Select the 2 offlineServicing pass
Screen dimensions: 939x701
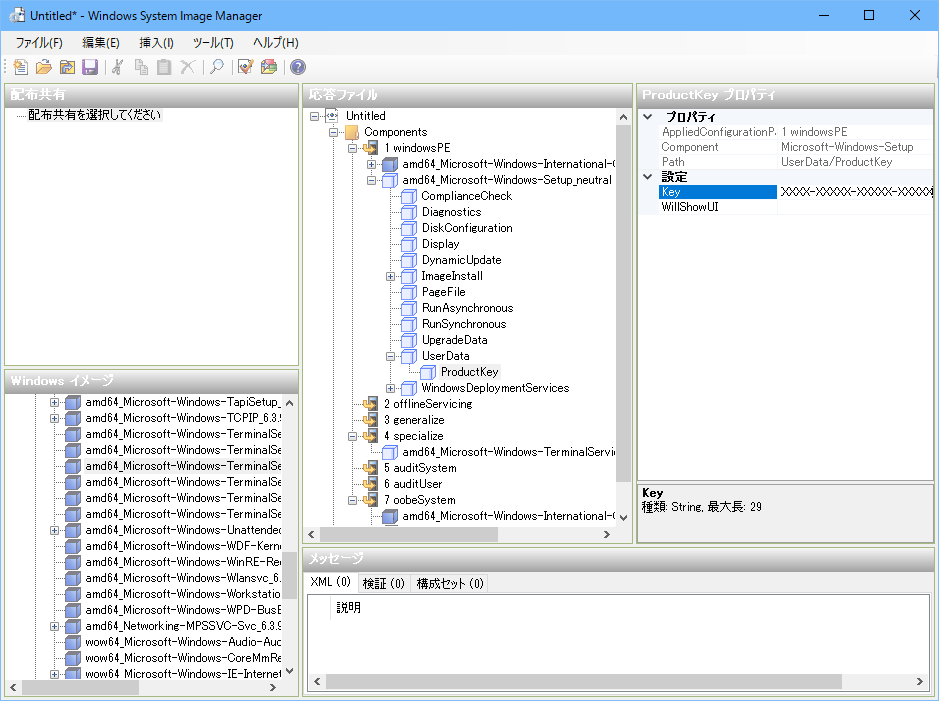click(x=428, y=404)
